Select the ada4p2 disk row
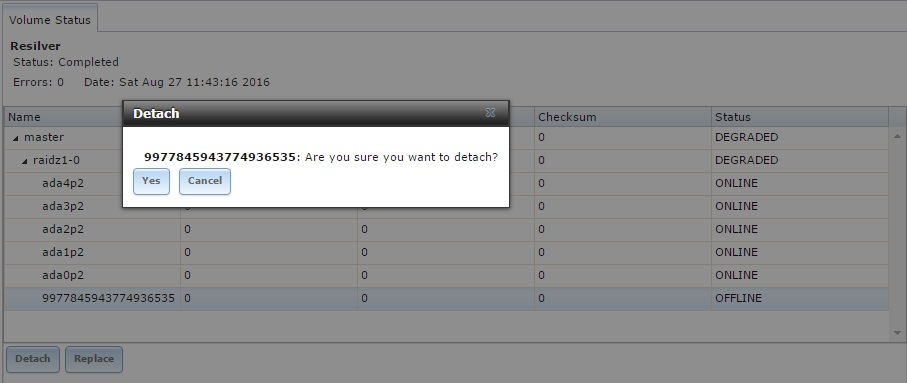907x383 pixels. pos(446,183)
